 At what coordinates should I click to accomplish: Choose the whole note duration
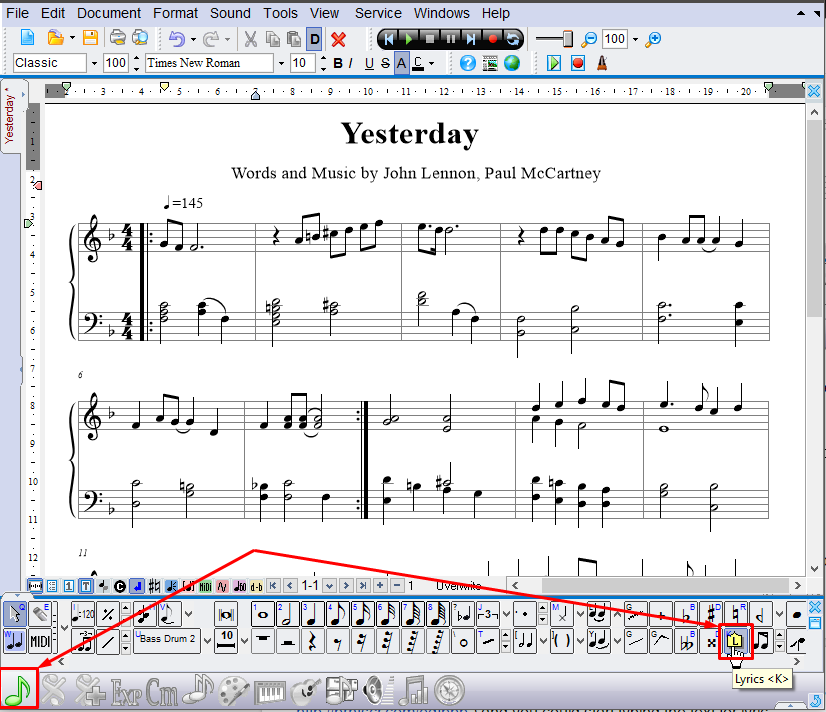(x=262, y=614)
